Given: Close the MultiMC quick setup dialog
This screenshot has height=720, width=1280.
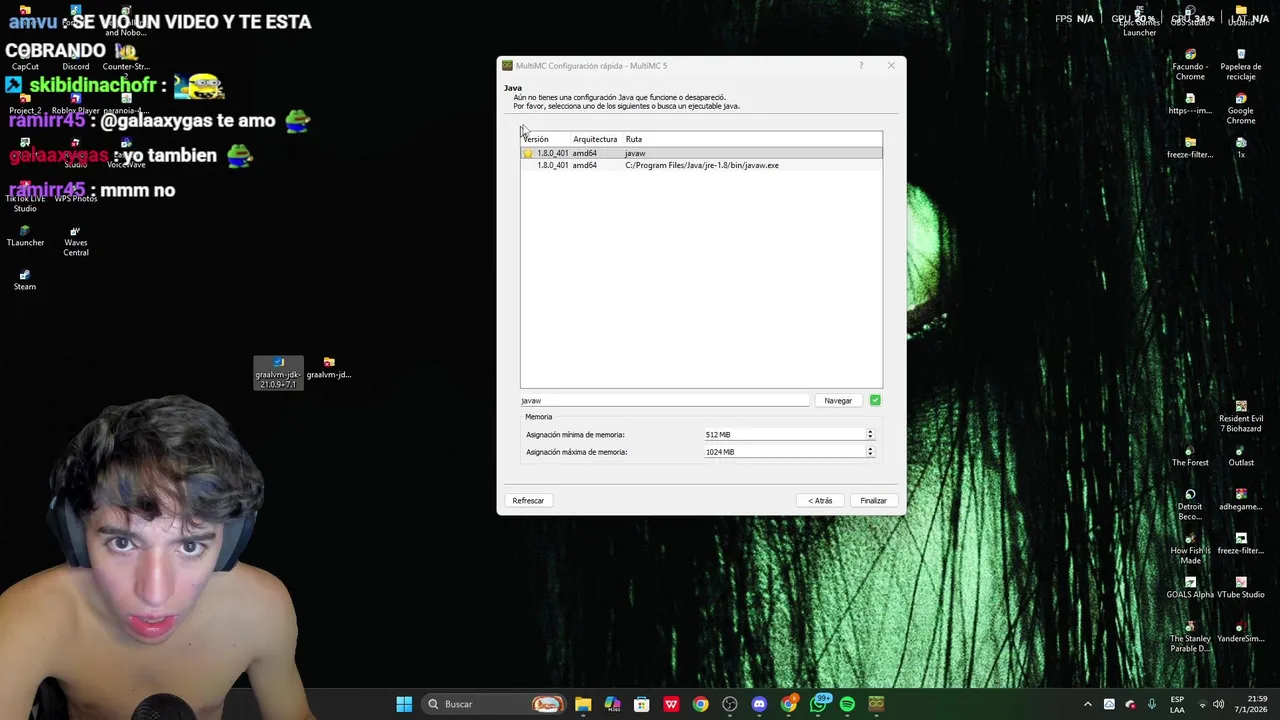Looking at the screenshot, I should tap(891, 66).
